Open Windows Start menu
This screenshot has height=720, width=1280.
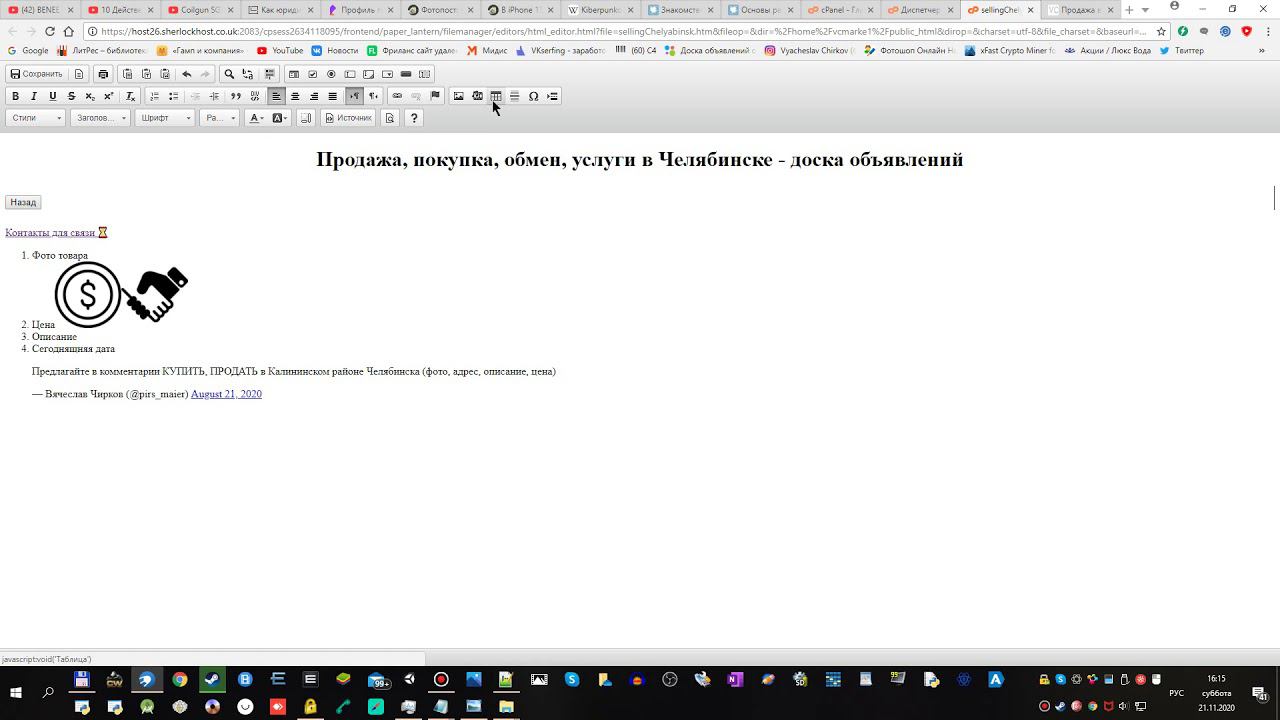16,692
